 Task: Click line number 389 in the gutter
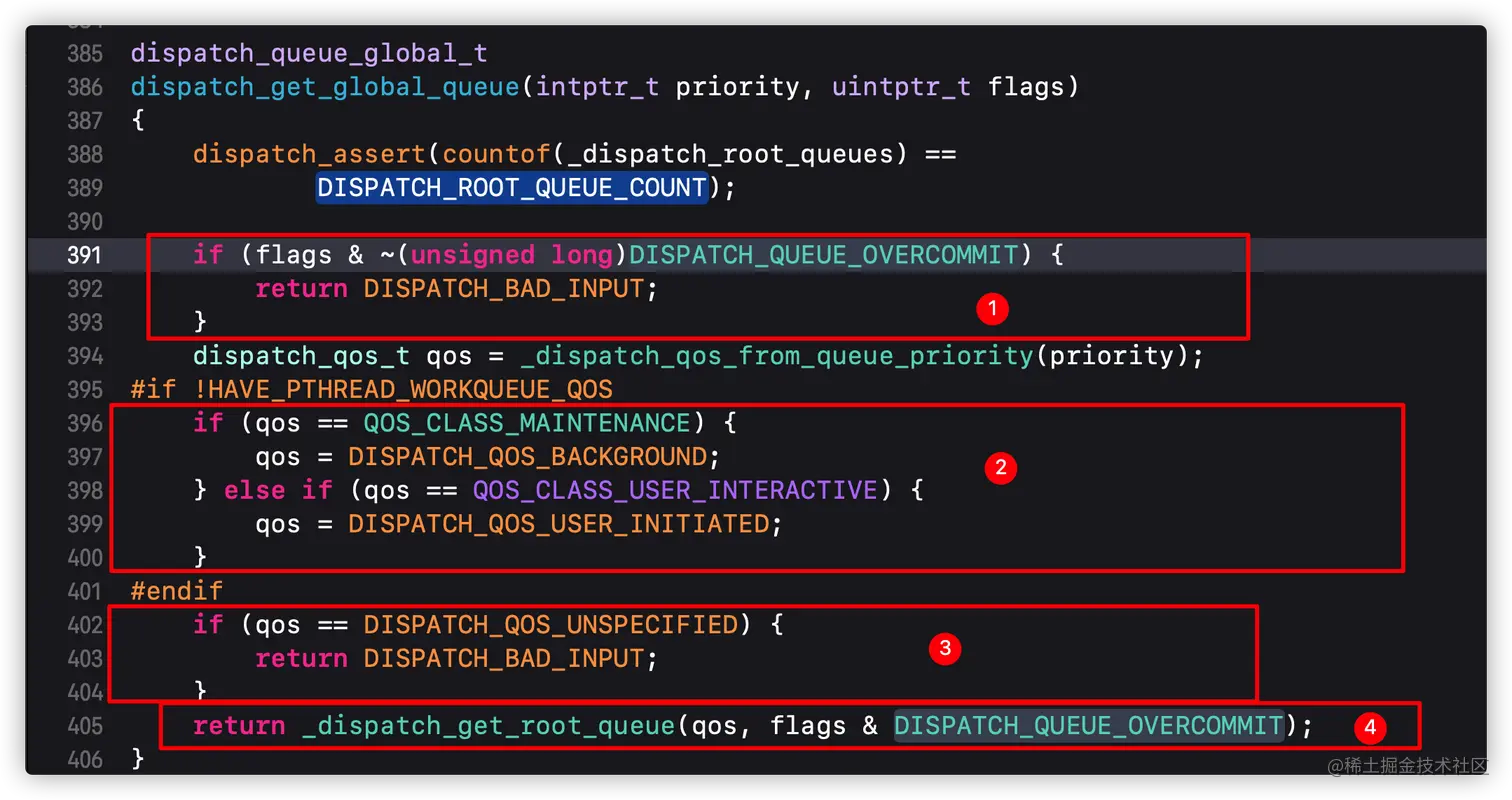[x=85, y=188]
